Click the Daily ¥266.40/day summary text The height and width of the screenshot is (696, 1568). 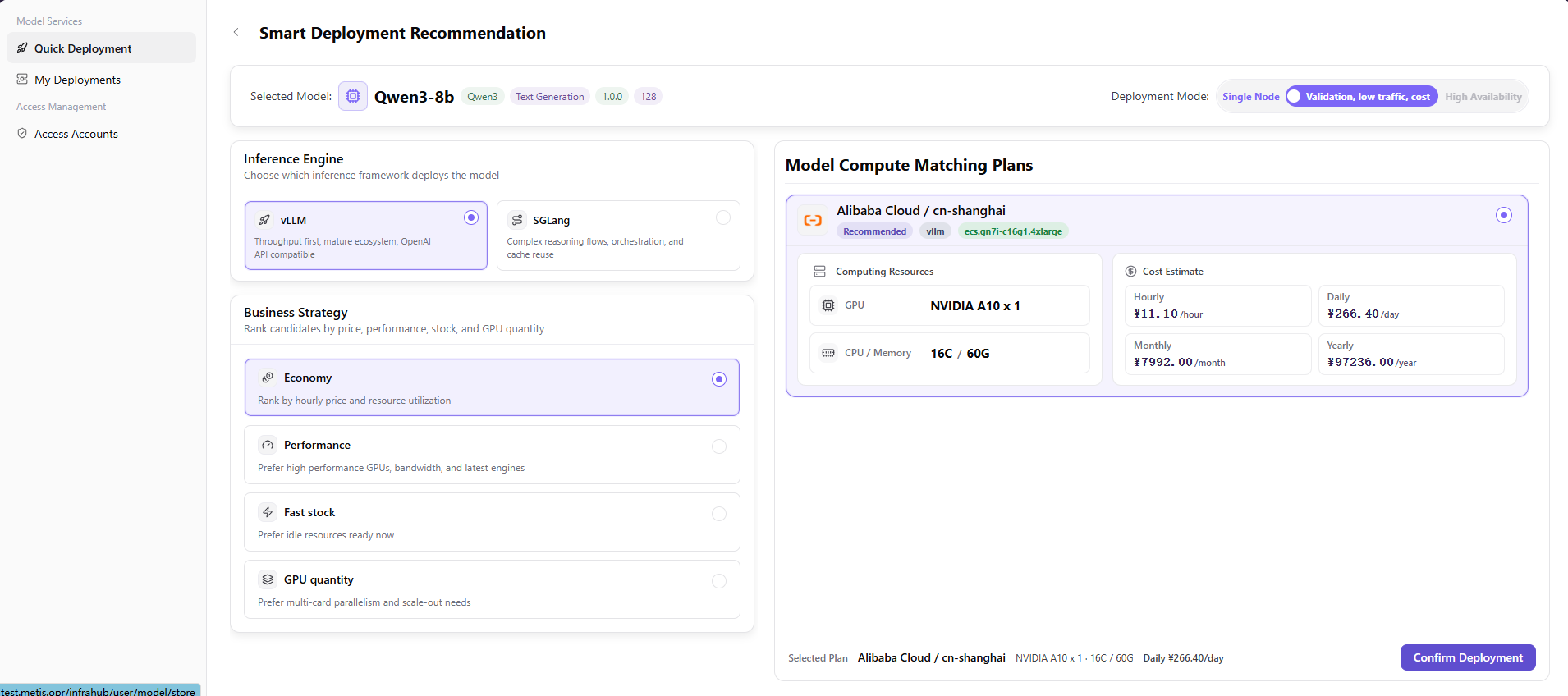click(x=1183, y=658)
